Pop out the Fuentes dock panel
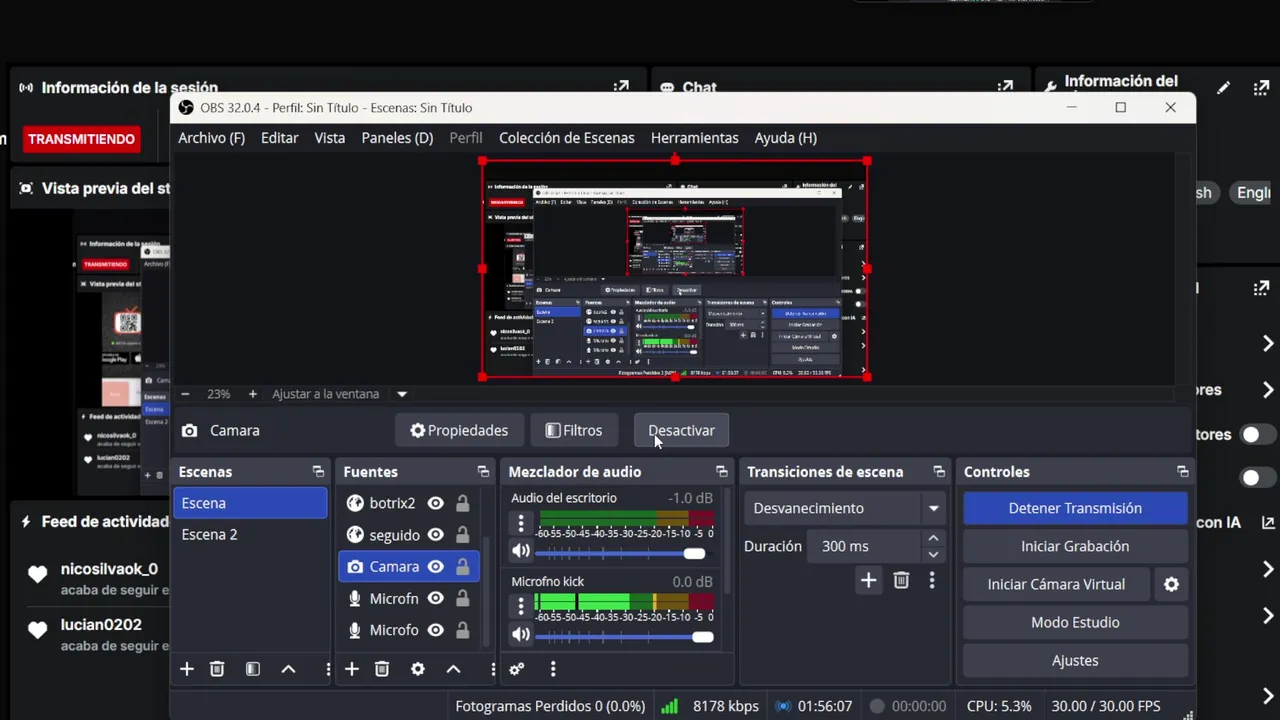Screen dimensions: 1280x720 coord(483,472)
